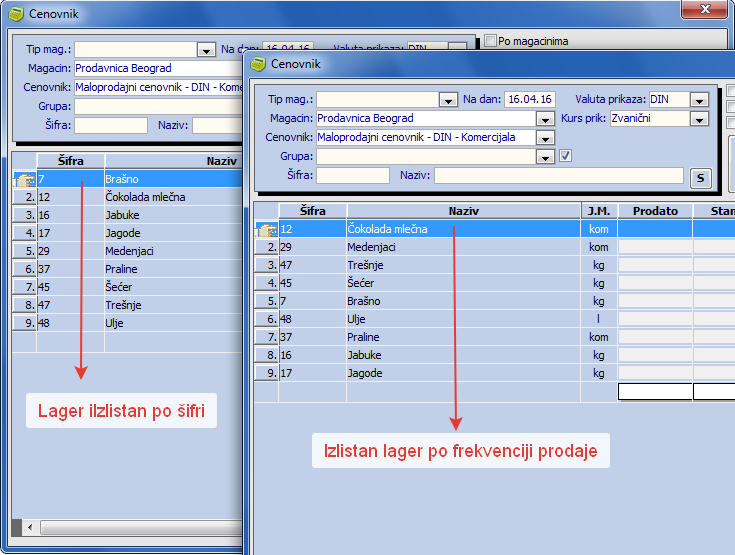
Task: Expand Cenovnik dropdown in front window
Action: (x=545, y=138)
